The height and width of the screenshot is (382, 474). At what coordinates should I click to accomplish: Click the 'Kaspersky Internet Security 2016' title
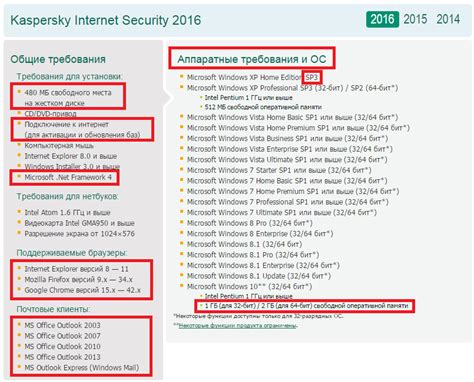click(x=106, y=20)
